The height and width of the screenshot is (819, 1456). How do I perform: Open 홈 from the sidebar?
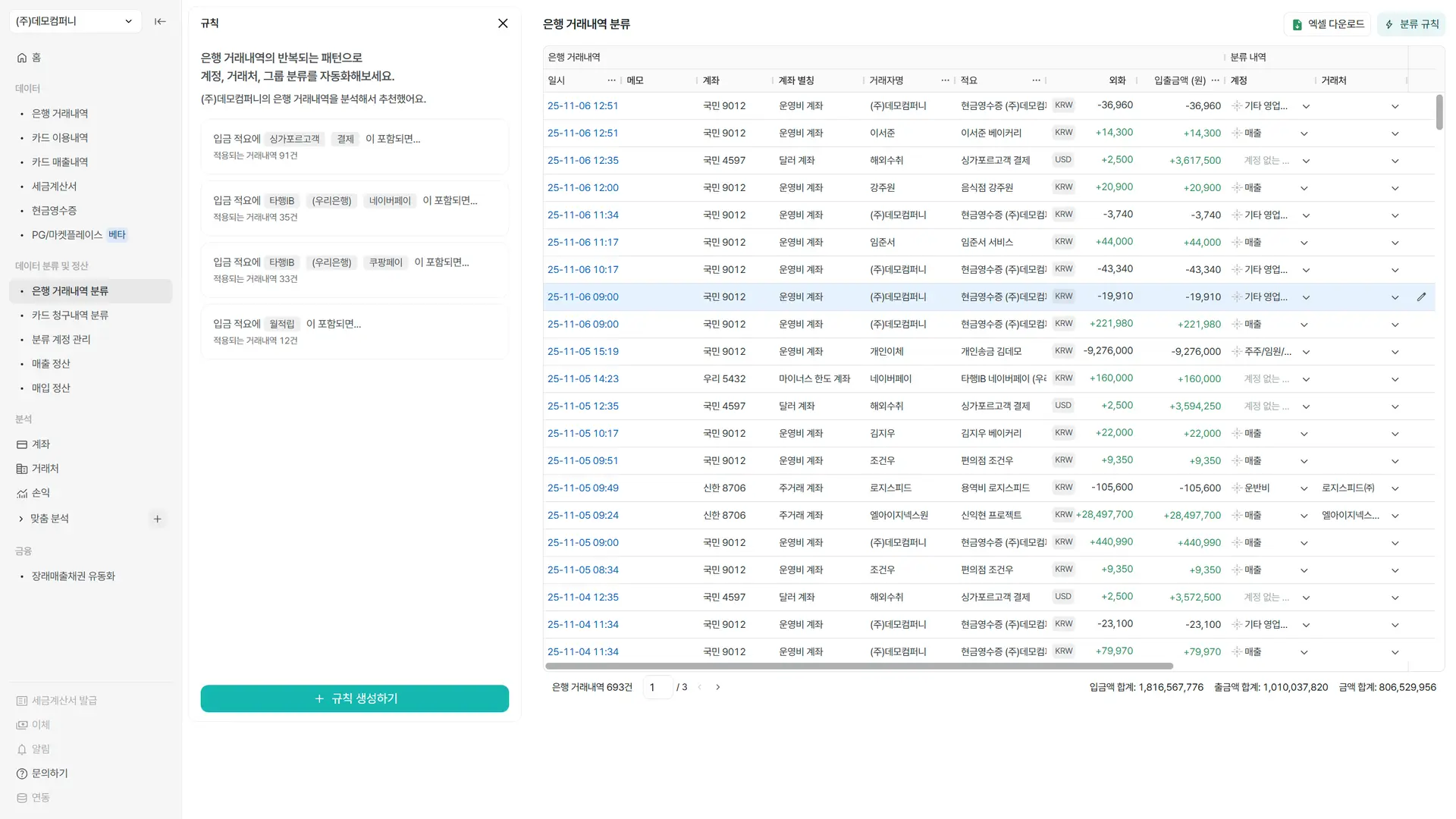[36, 58]
